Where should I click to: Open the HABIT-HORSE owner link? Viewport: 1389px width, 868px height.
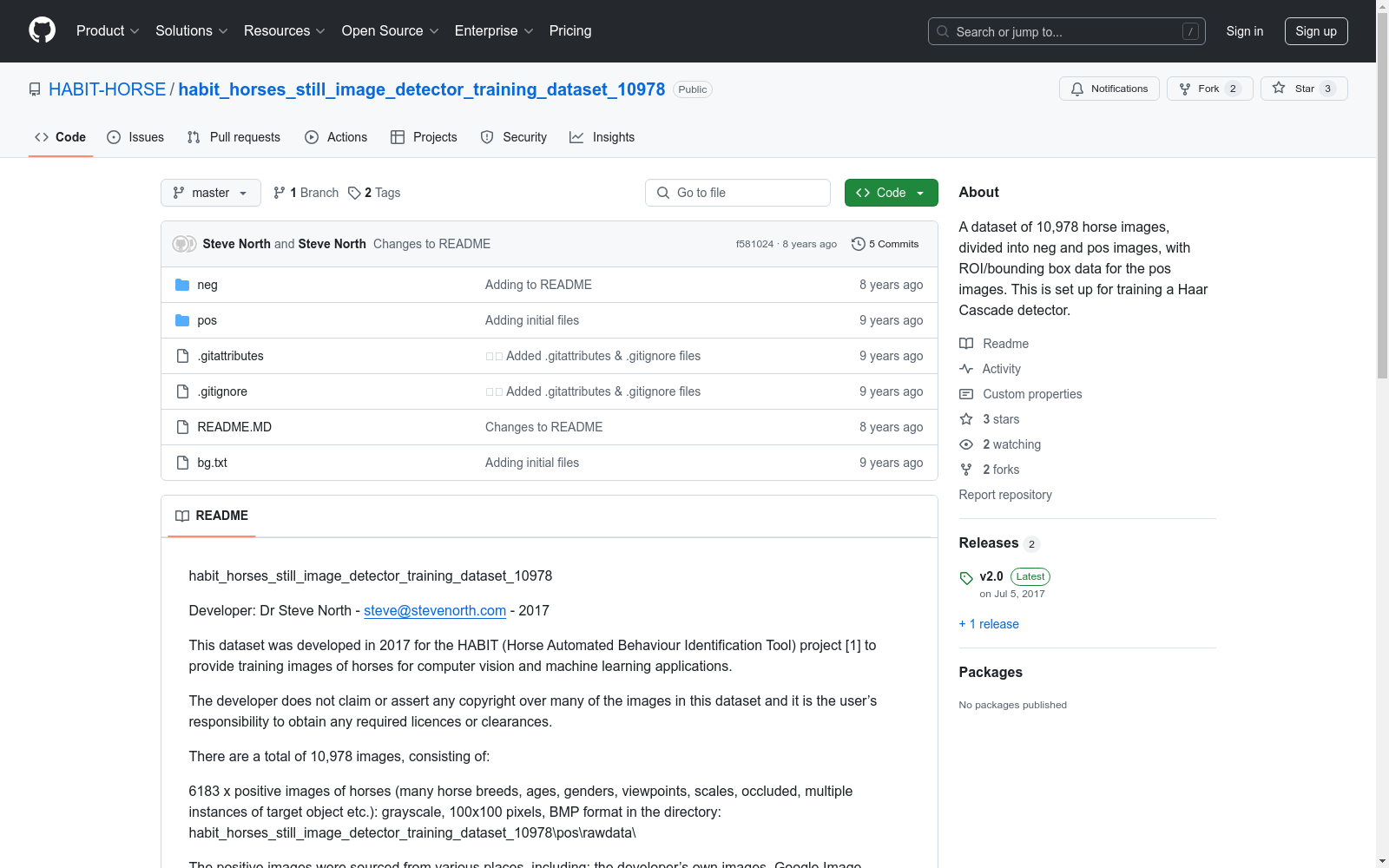[x=107, y=89]
